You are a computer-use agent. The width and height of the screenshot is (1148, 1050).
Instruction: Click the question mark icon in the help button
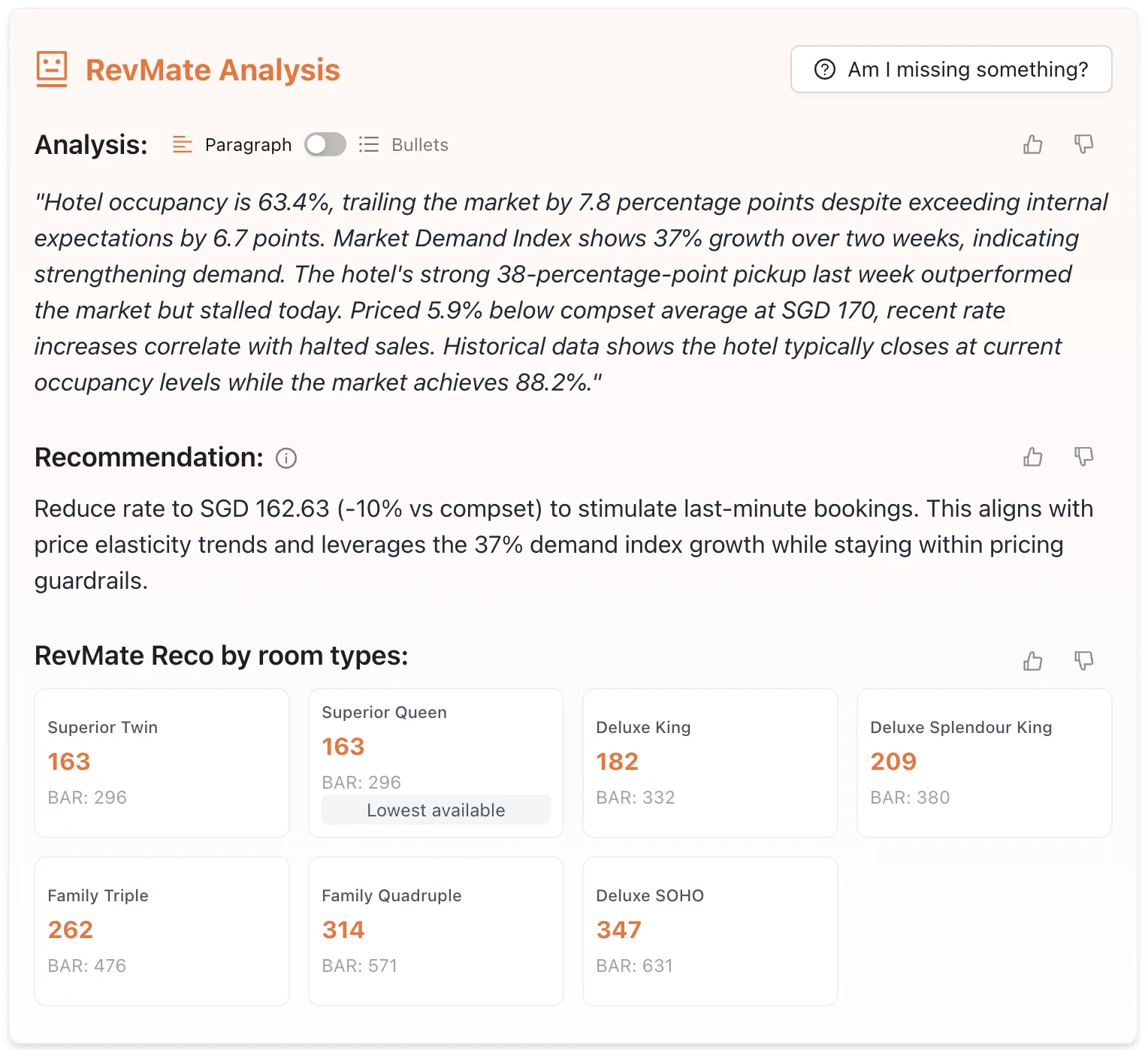[x=824, y=69]
